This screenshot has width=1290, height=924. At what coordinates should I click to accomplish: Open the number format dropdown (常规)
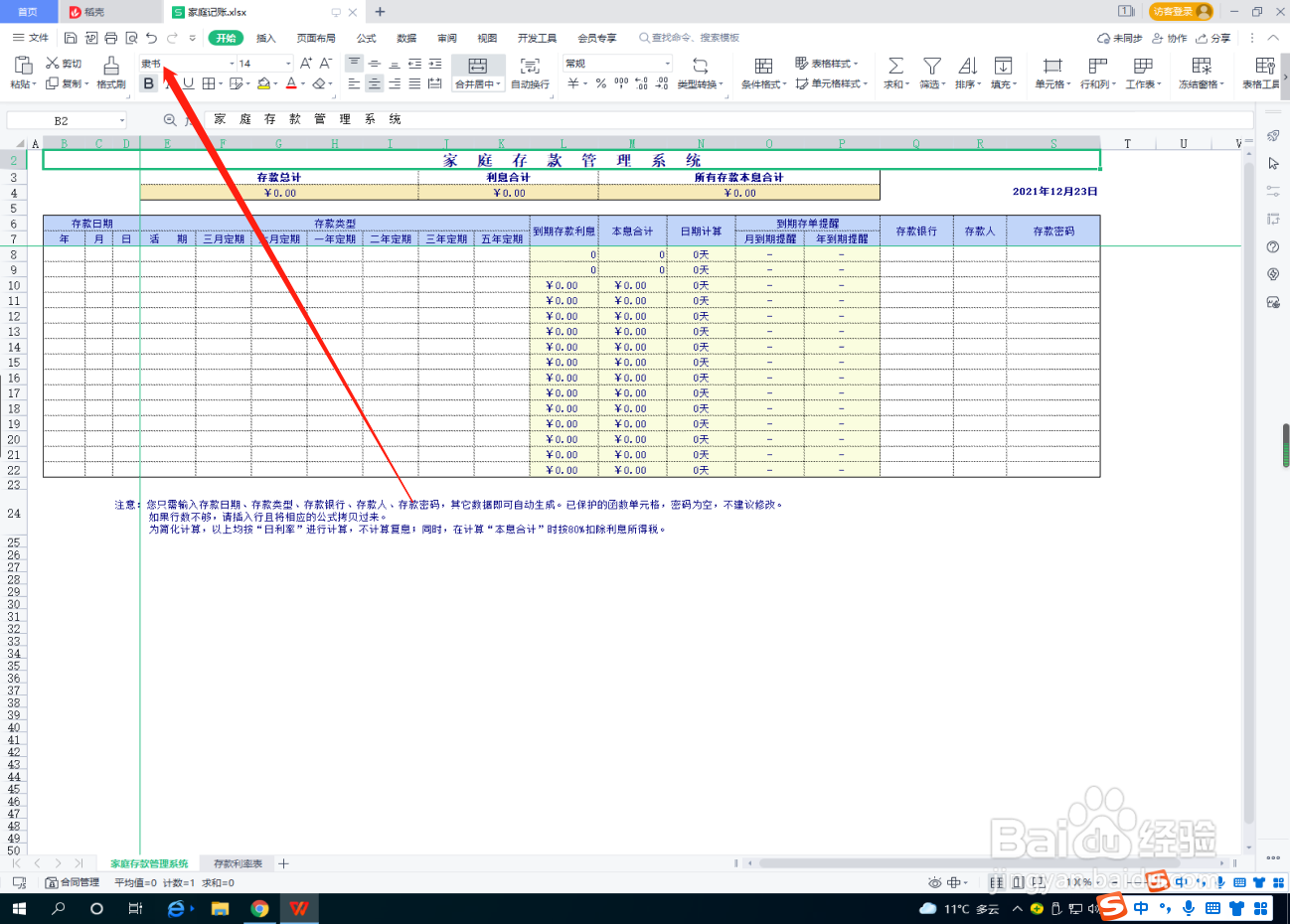click(668, 64)
